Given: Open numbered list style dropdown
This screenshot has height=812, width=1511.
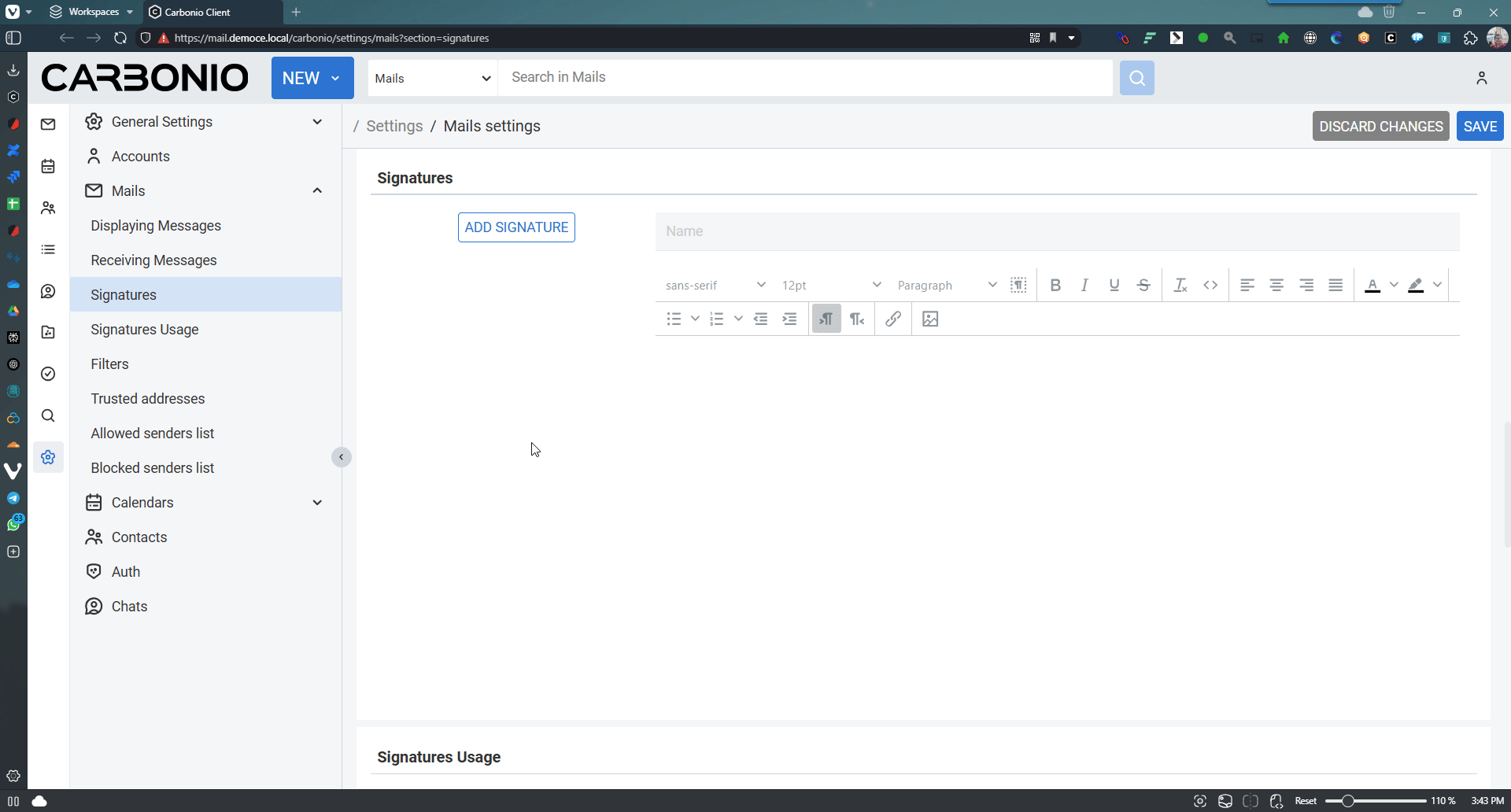Looking at the screenshot, I should pos(738,319).
